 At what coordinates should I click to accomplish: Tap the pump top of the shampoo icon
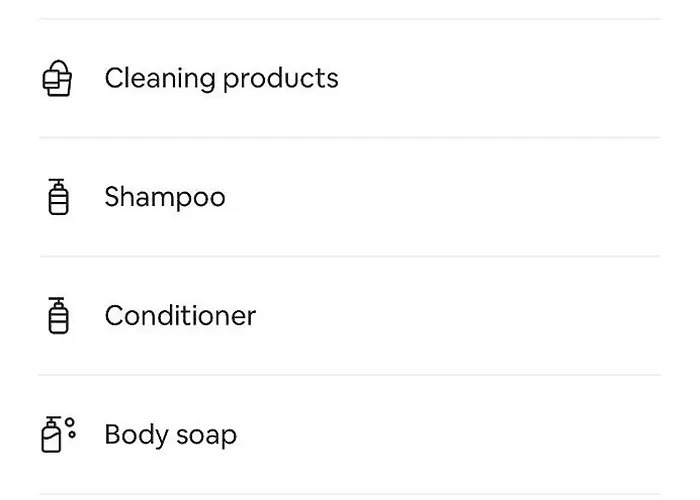coord(58,183)
